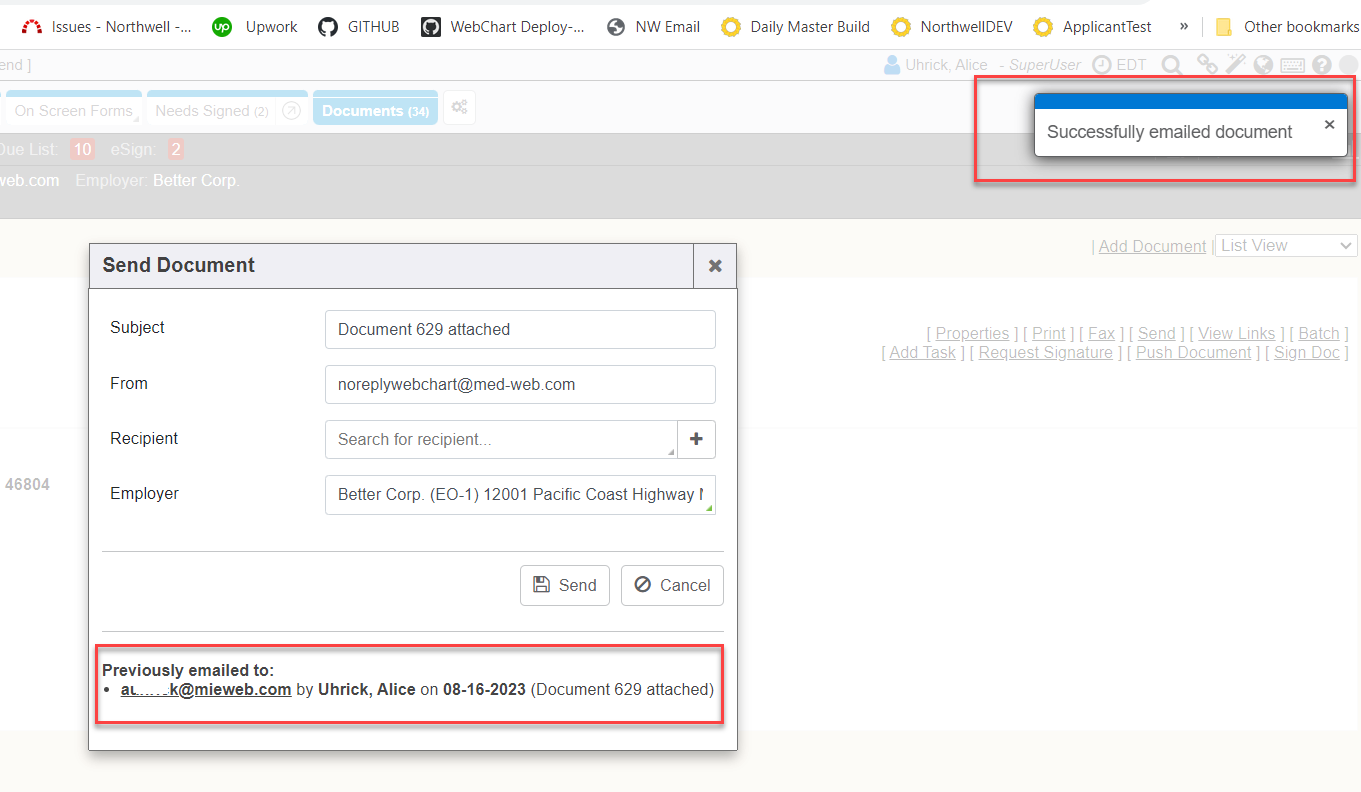Image resolution: width=1361 pixels, height=792 pixels.
Task: Cancel the Send Document dialog
Action: [672, 586]
